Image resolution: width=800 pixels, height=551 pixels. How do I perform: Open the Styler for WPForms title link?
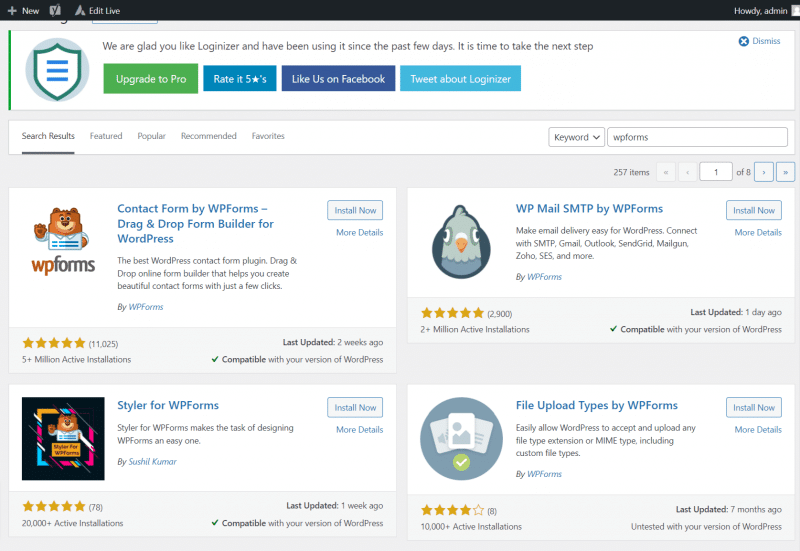[x=168, y=405]
